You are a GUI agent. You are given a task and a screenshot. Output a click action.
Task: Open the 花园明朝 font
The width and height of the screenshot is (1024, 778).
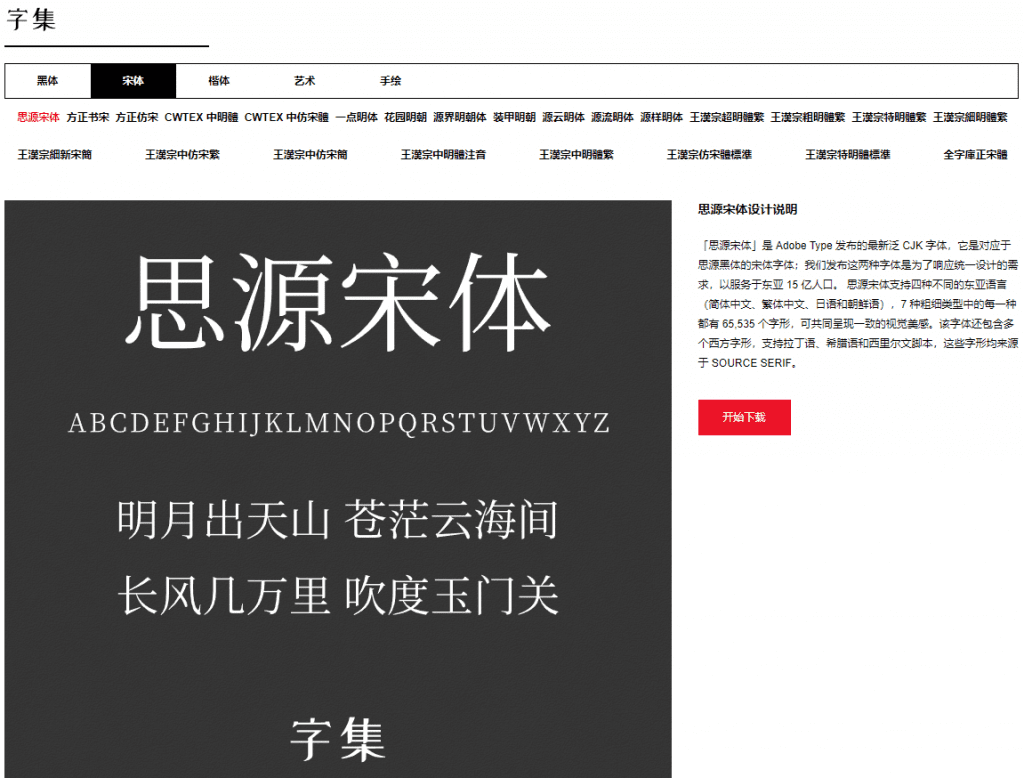tap(405, 117)
